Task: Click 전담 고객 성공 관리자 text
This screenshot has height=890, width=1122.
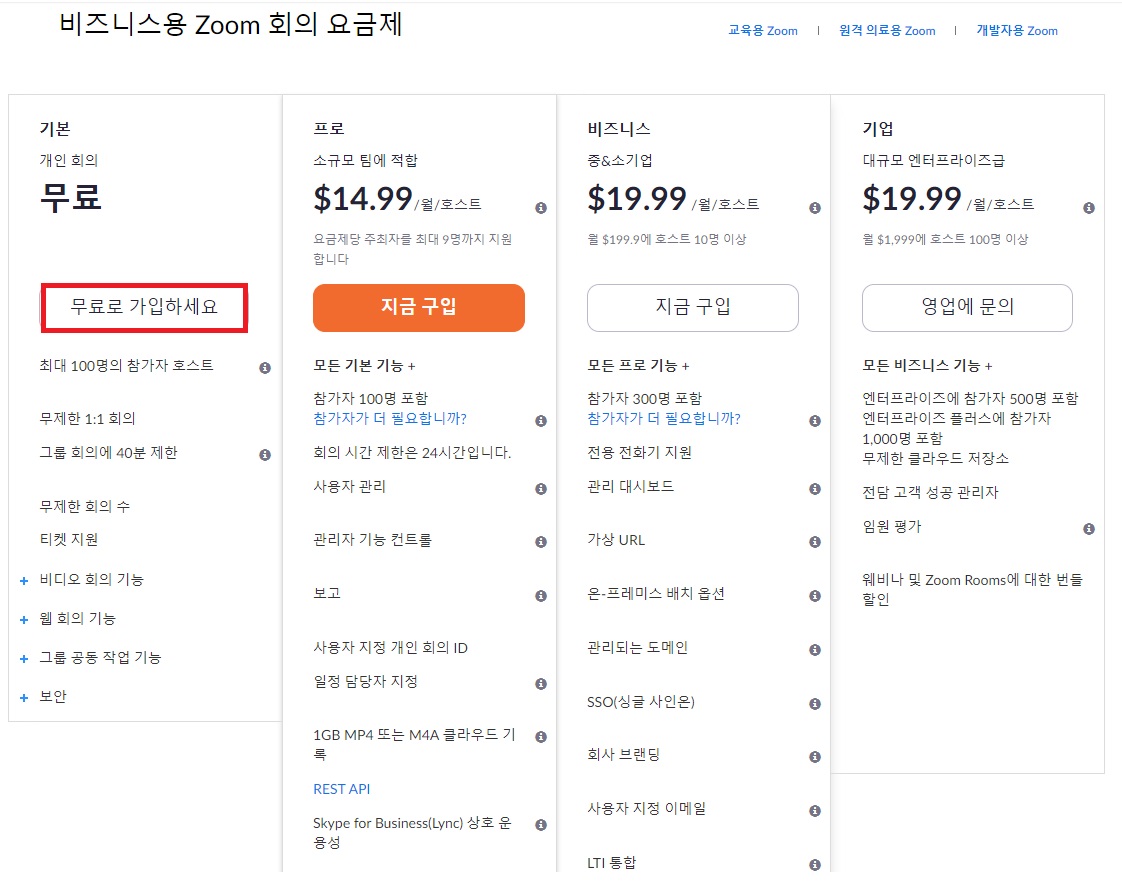Action: (x=930, y=492)
